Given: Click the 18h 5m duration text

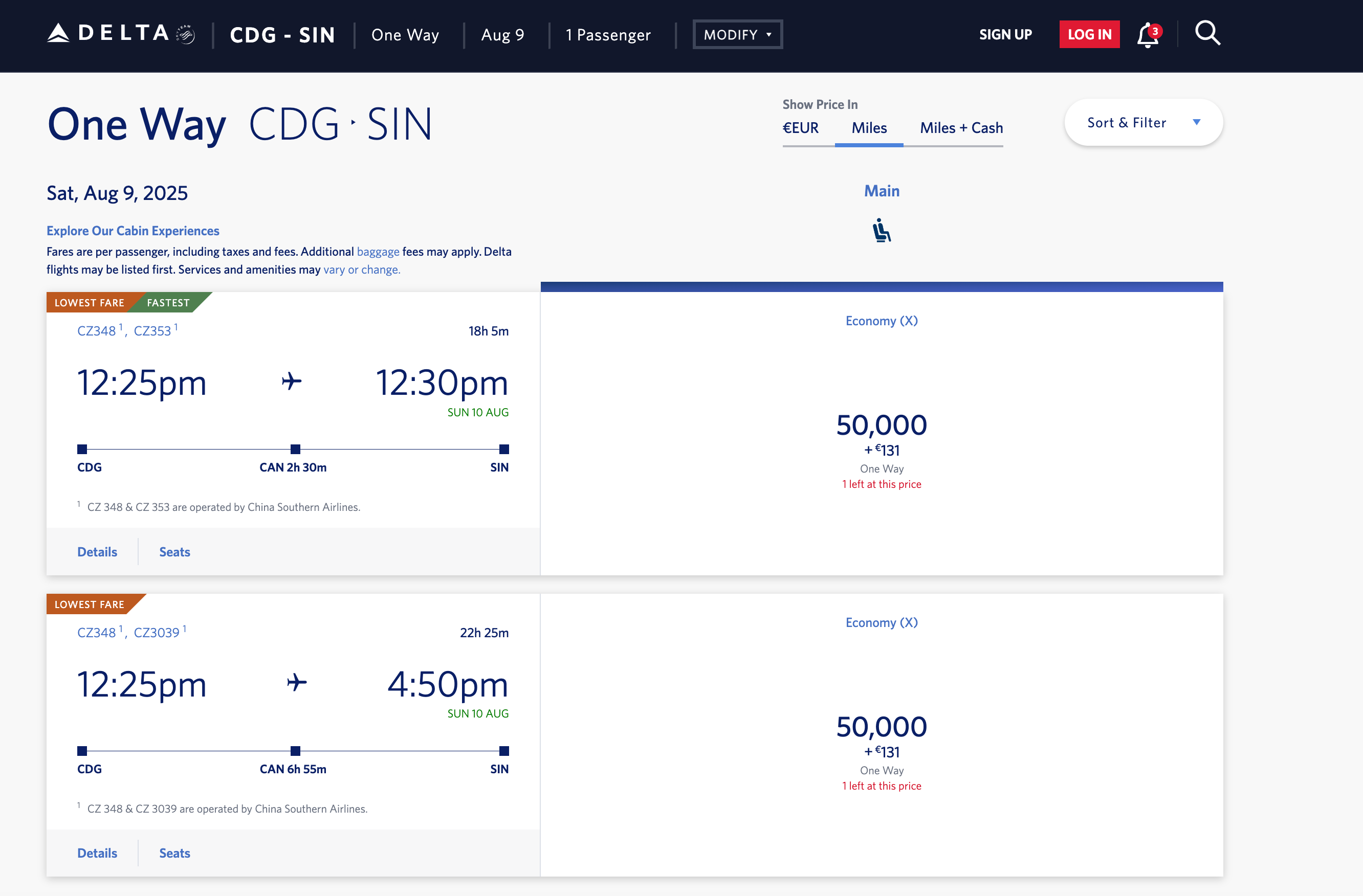Looking at the screenshot, I should coord(488,331).
